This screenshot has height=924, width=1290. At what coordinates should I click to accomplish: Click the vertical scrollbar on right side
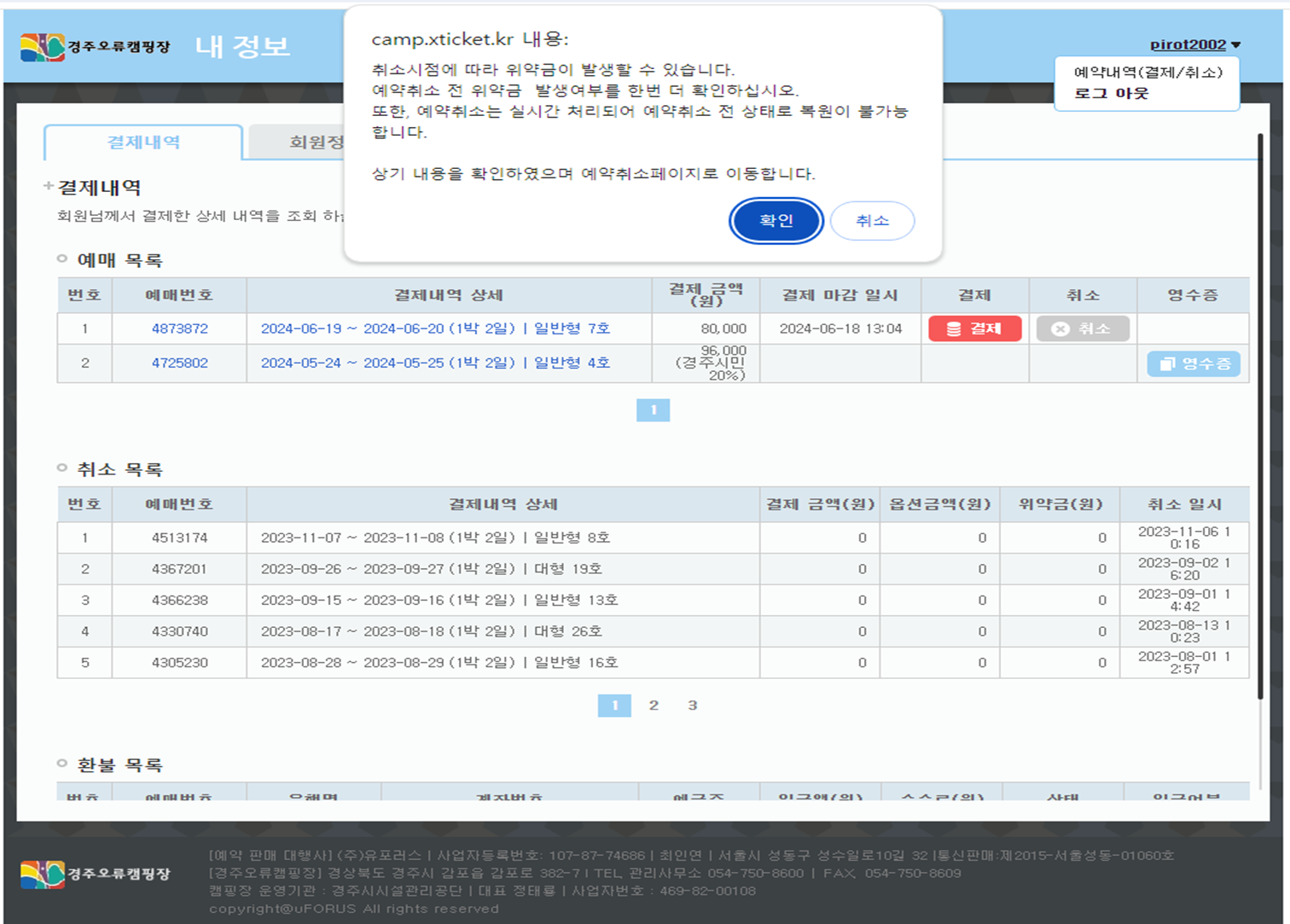tap(1259, 410)
